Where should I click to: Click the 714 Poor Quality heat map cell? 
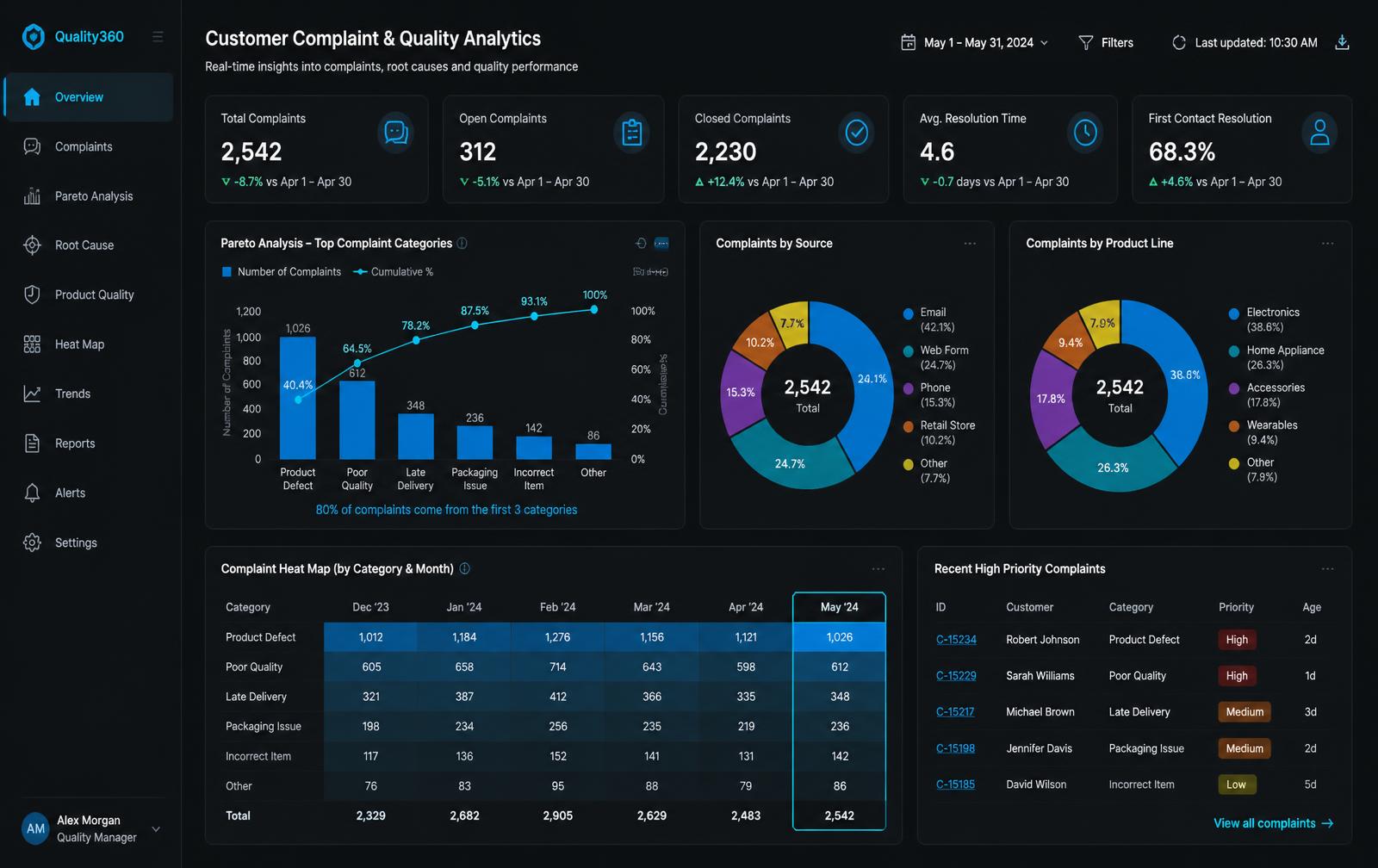click(x=558, y=666)
